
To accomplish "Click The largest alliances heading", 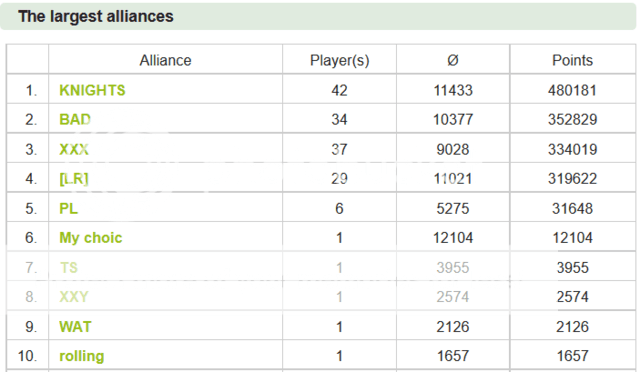I will [x=96, y=16].
